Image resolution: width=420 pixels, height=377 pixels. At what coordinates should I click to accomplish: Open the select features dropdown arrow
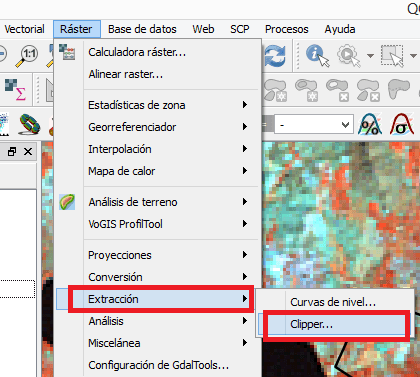(x=413, y=56)
